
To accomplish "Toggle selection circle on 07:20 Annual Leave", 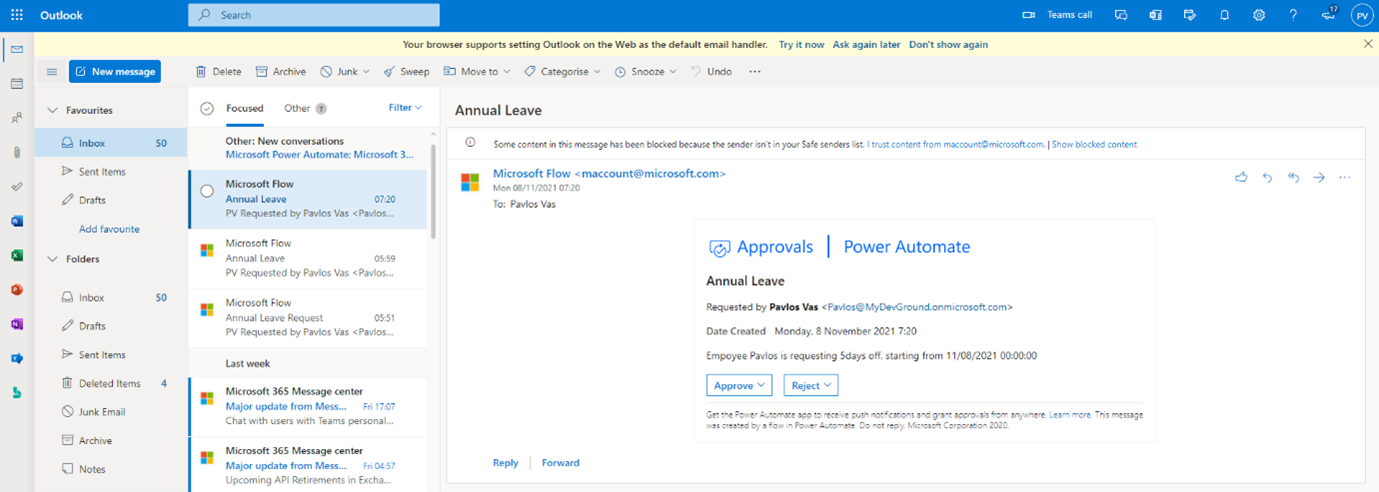I will tap(207, 191).
